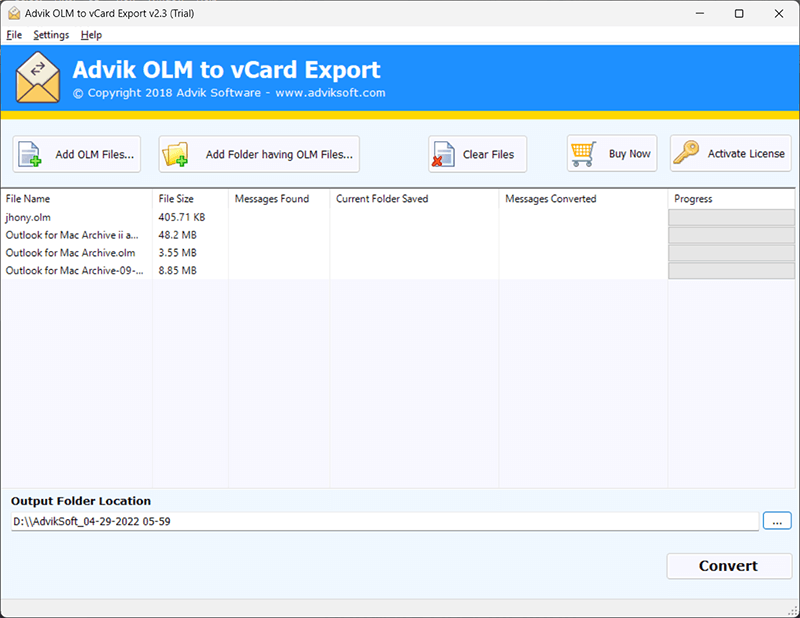Screen dimensions: 800x618
Task: Click the progress bar for Outlook for Mac Archive.olm
Action: (x=732, y=253)
